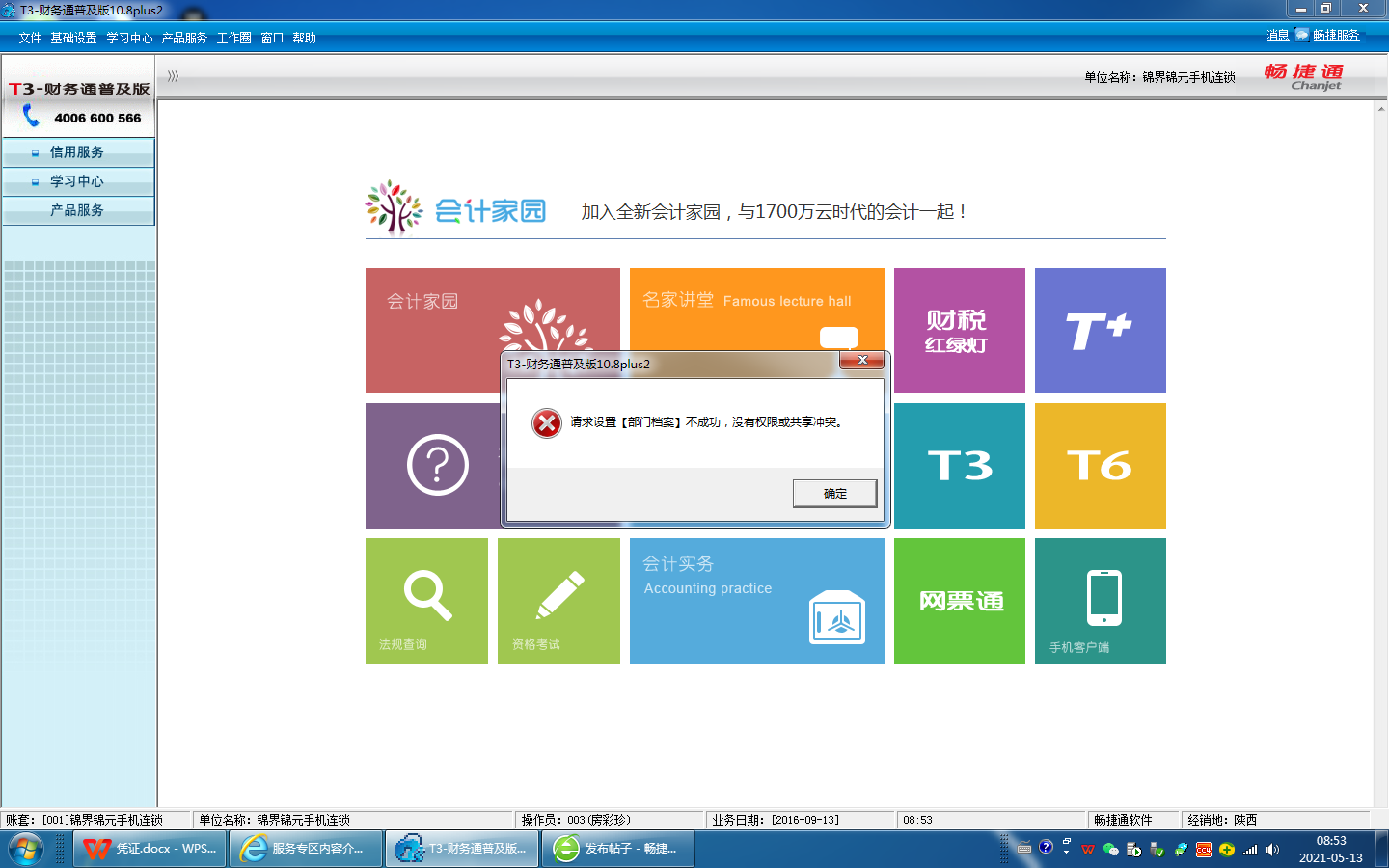Click the WeChat tray icon
Image resolution: width=1389 pixels, height=868 pixels.
(1111, 850)
